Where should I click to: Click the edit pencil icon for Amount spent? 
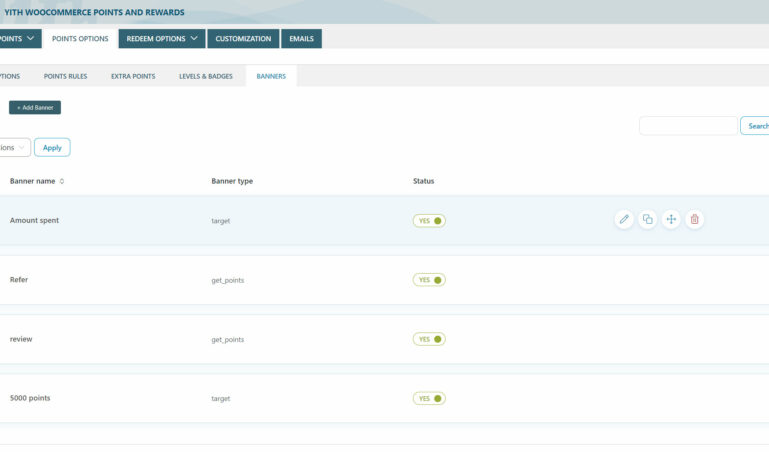click(x=624, y=219)
